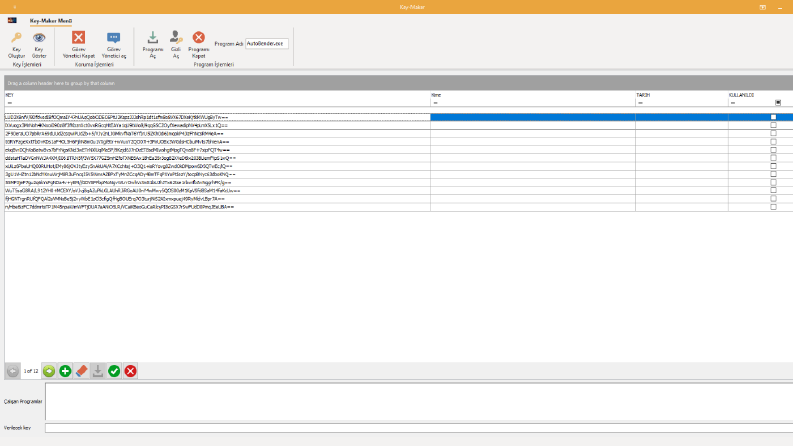793x446 pixels.
Task: Click the Programı Aç download icon
Action: pos(152,37)
